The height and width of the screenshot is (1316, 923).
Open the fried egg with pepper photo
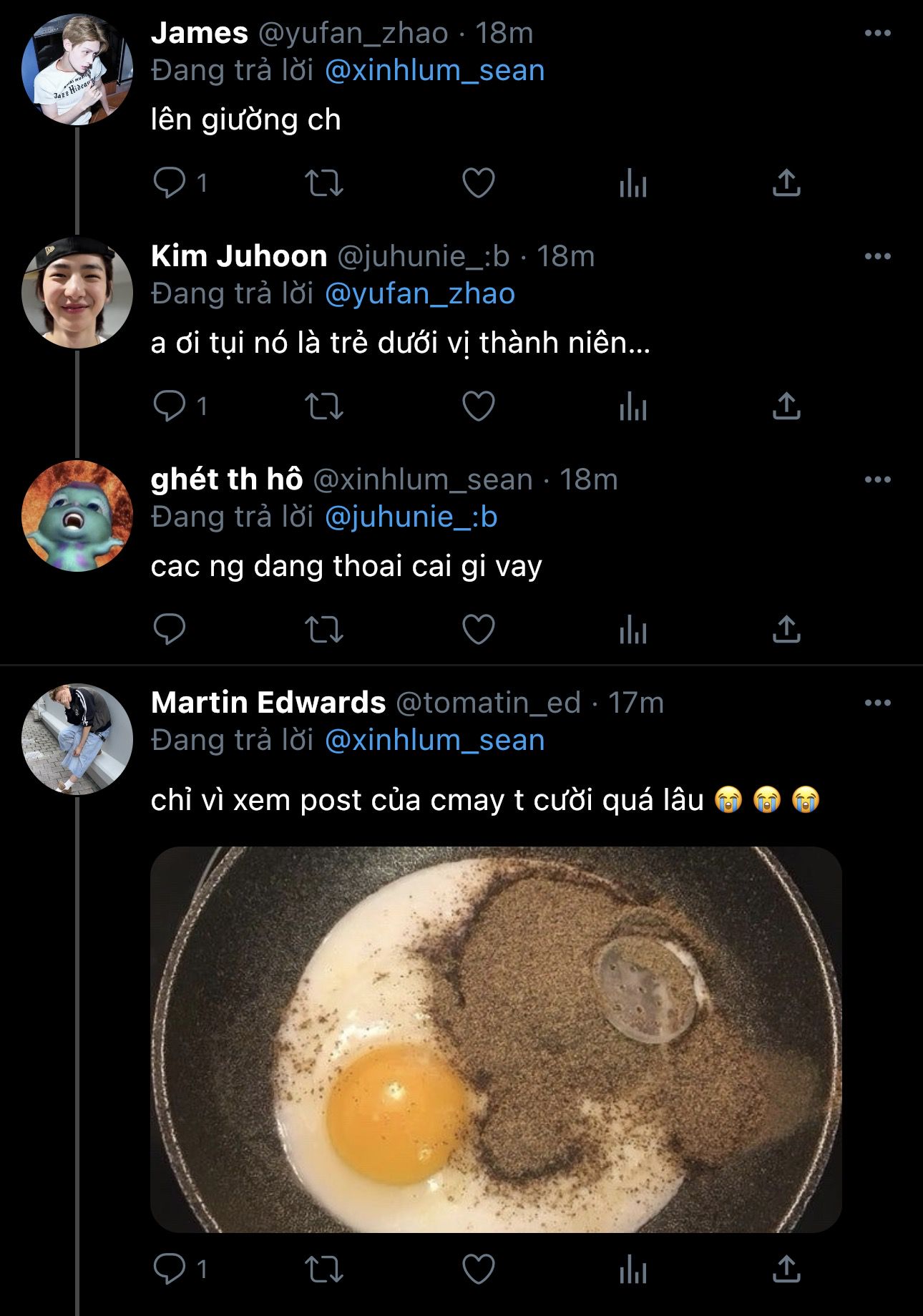496,1038
